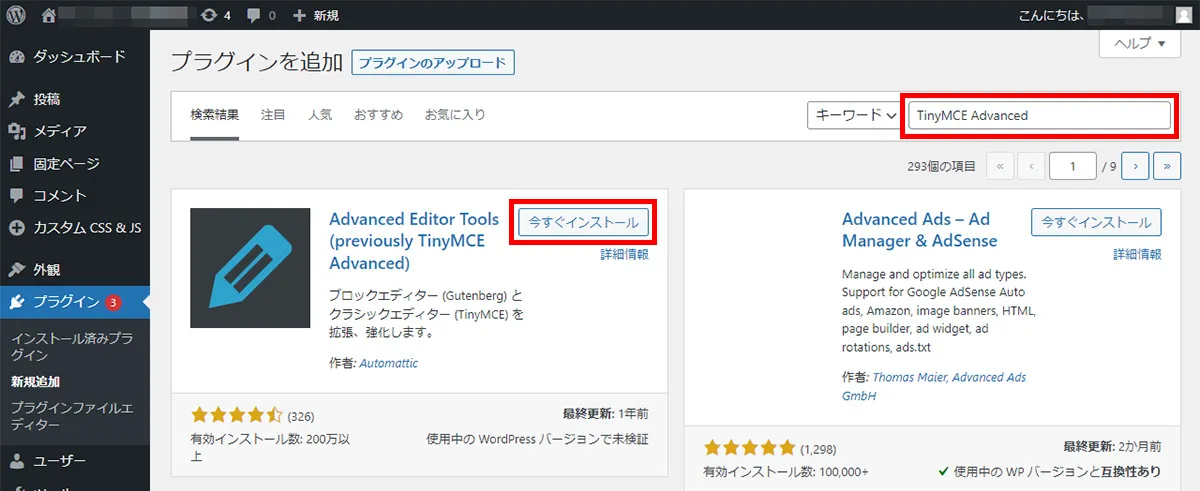The height and width of the screenshot is (491, 1200).
Task: Switch to the 人気 tab
Action: (320, 115)
